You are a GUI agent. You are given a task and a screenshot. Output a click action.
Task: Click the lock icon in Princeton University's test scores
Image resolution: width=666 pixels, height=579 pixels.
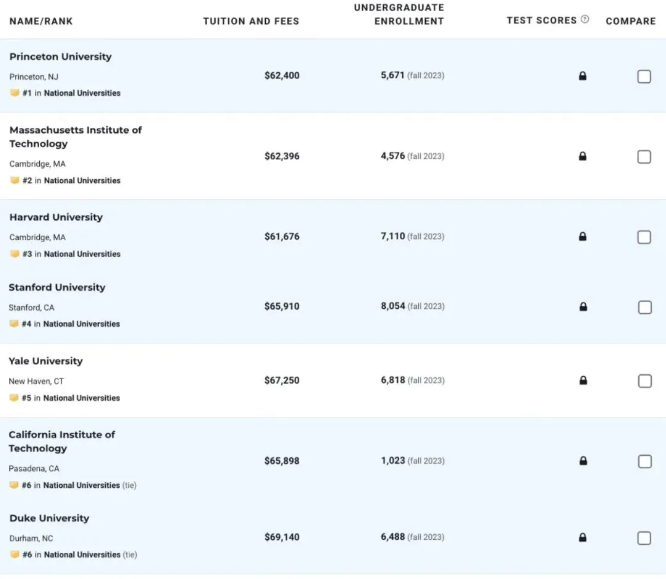582,76
